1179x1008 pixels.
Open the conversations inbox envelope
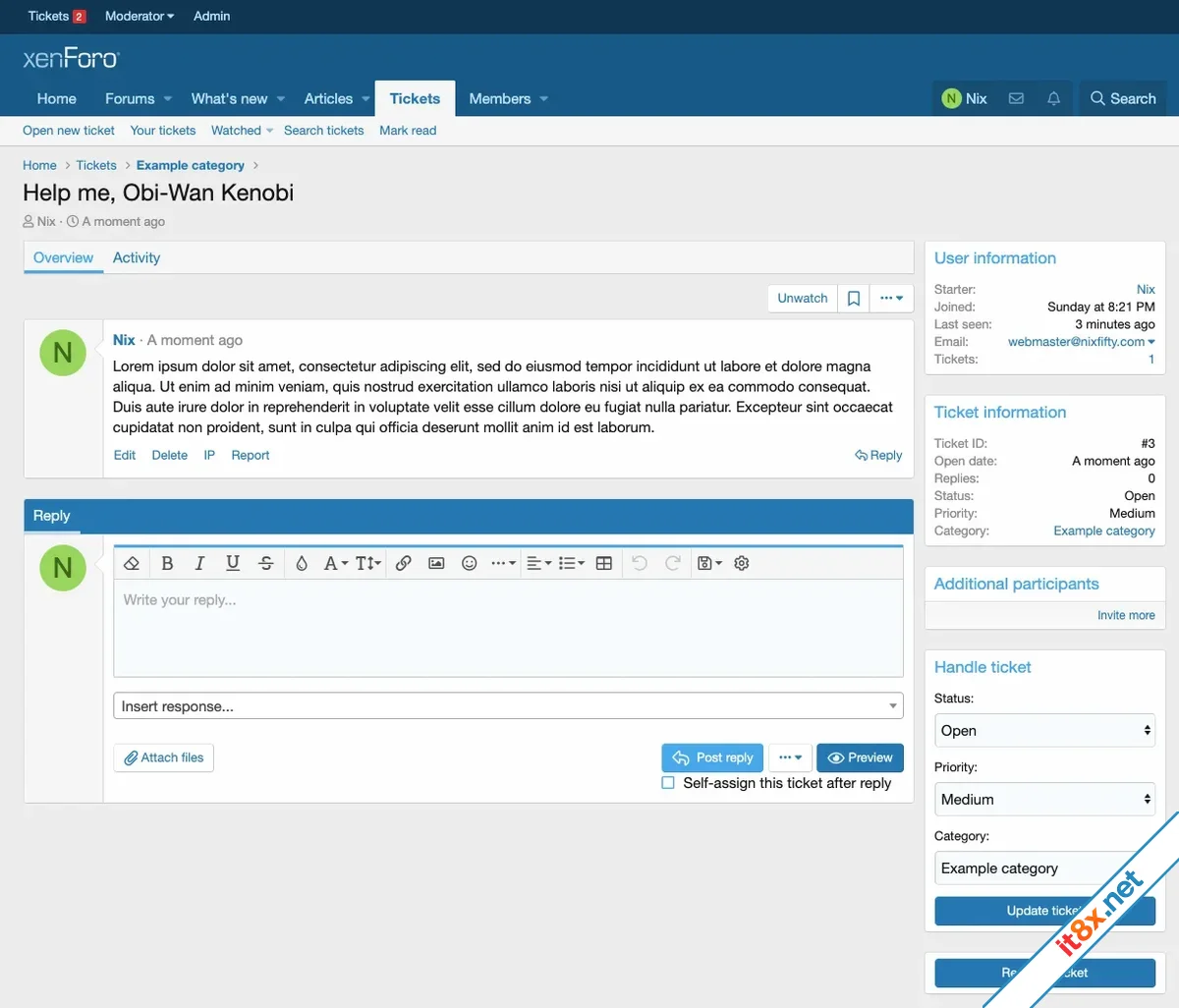tap(1017, 98)
